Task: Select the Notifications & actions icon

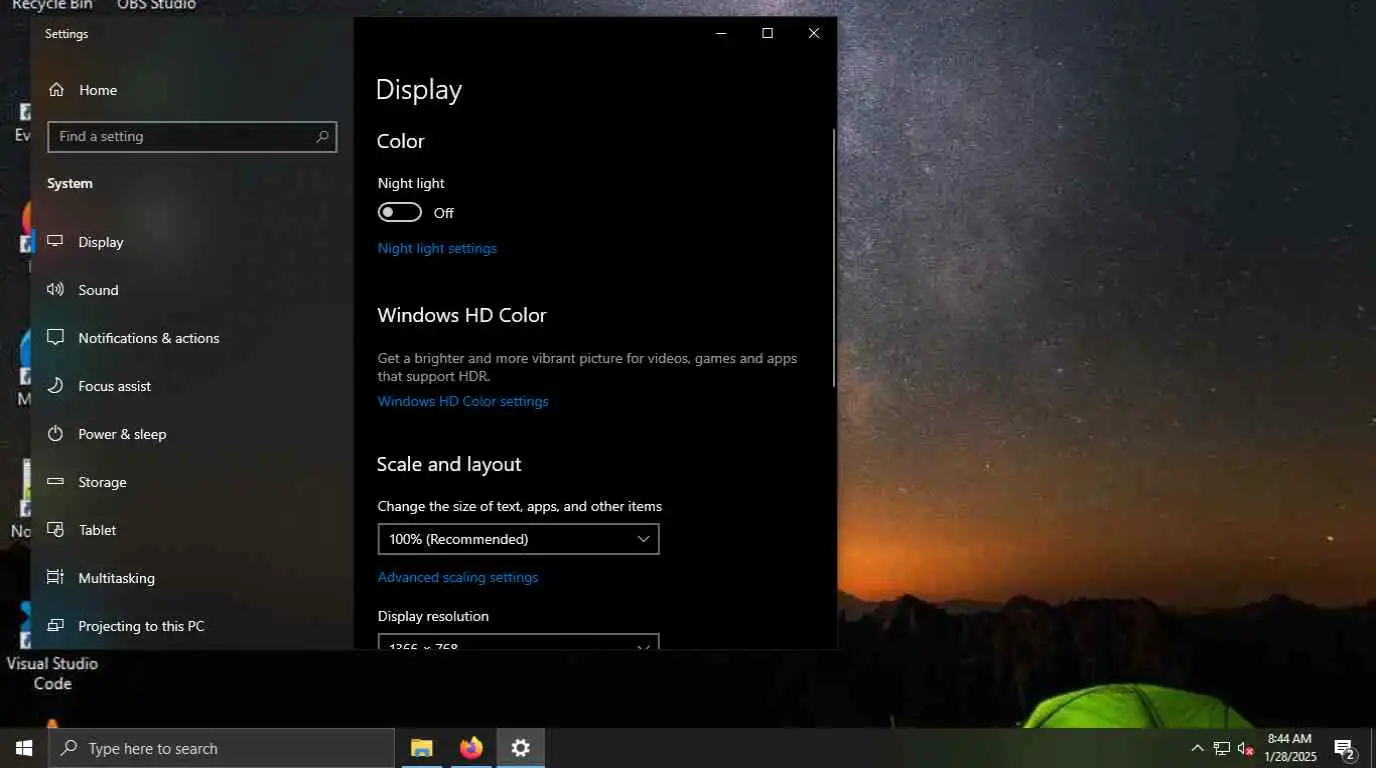Action: pos(55,338)
